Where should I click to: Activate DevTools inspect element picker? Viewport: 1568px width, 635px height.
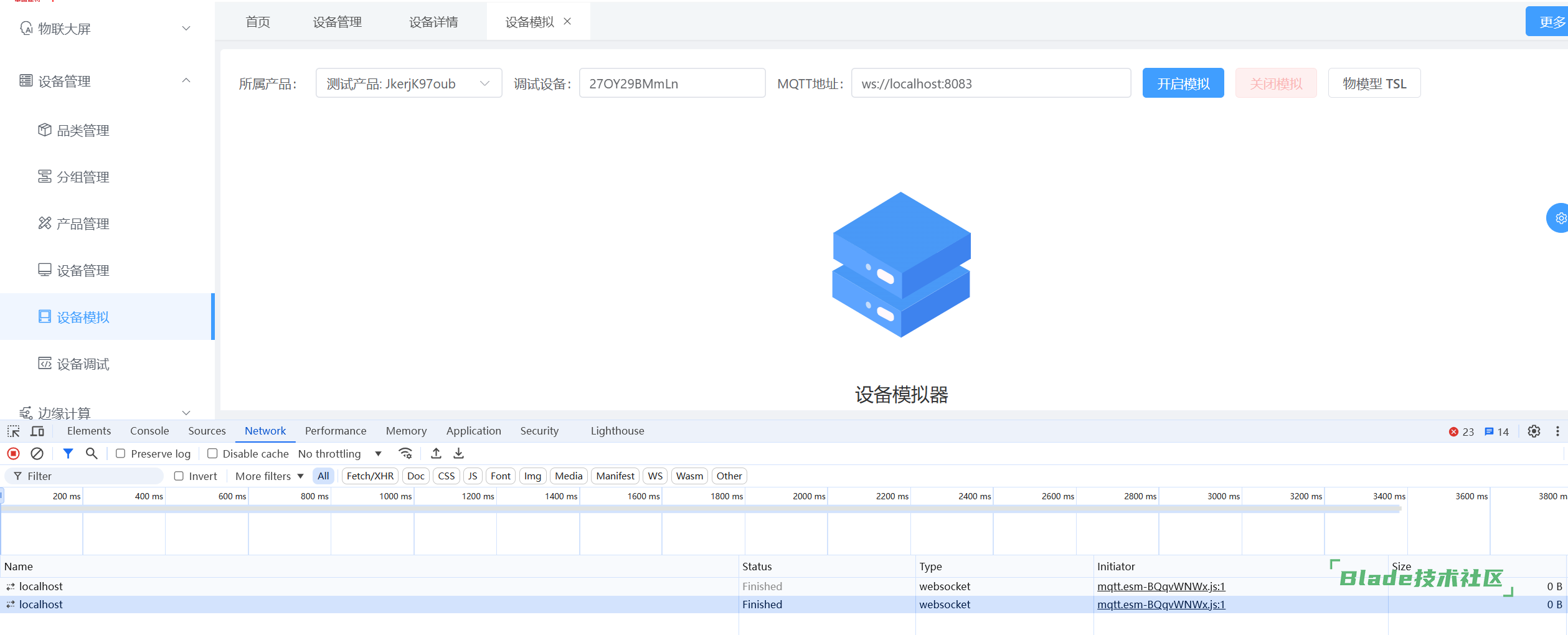click(x=14, y=431)
